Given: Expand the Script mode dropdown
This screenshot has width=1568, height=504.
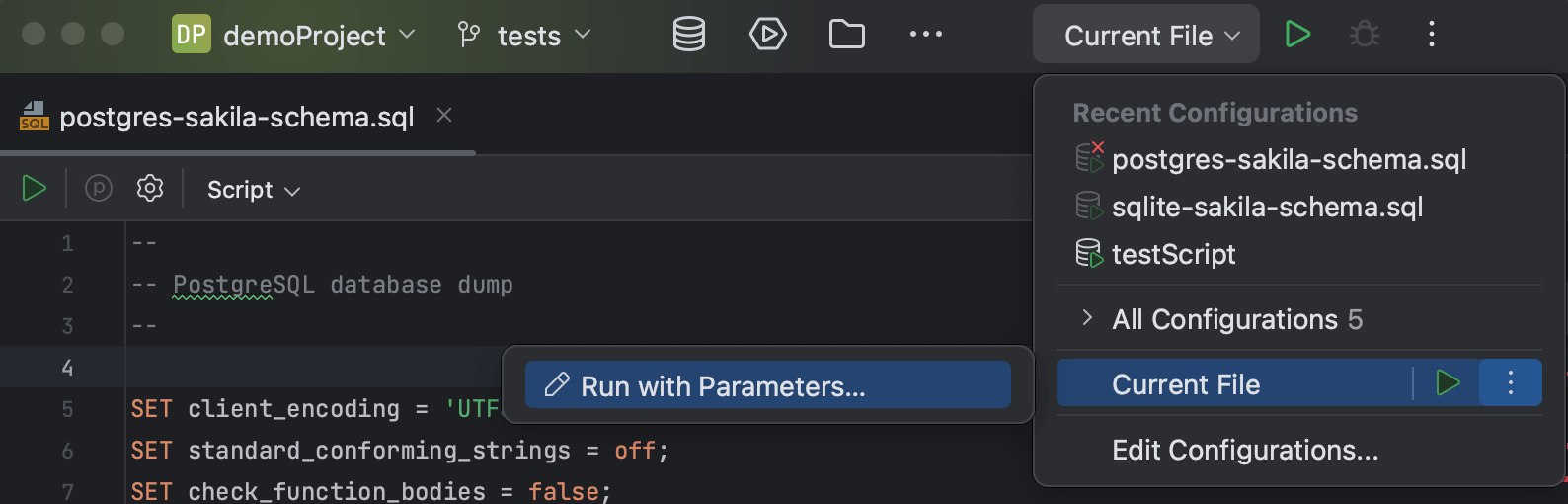Looking at the screenshot, I should [x=254, y=190].
